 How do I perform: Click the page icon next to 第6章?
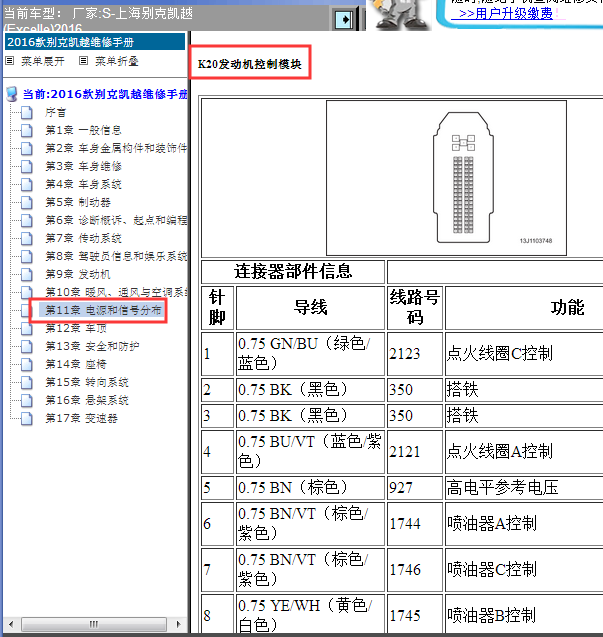pos(27,220)
